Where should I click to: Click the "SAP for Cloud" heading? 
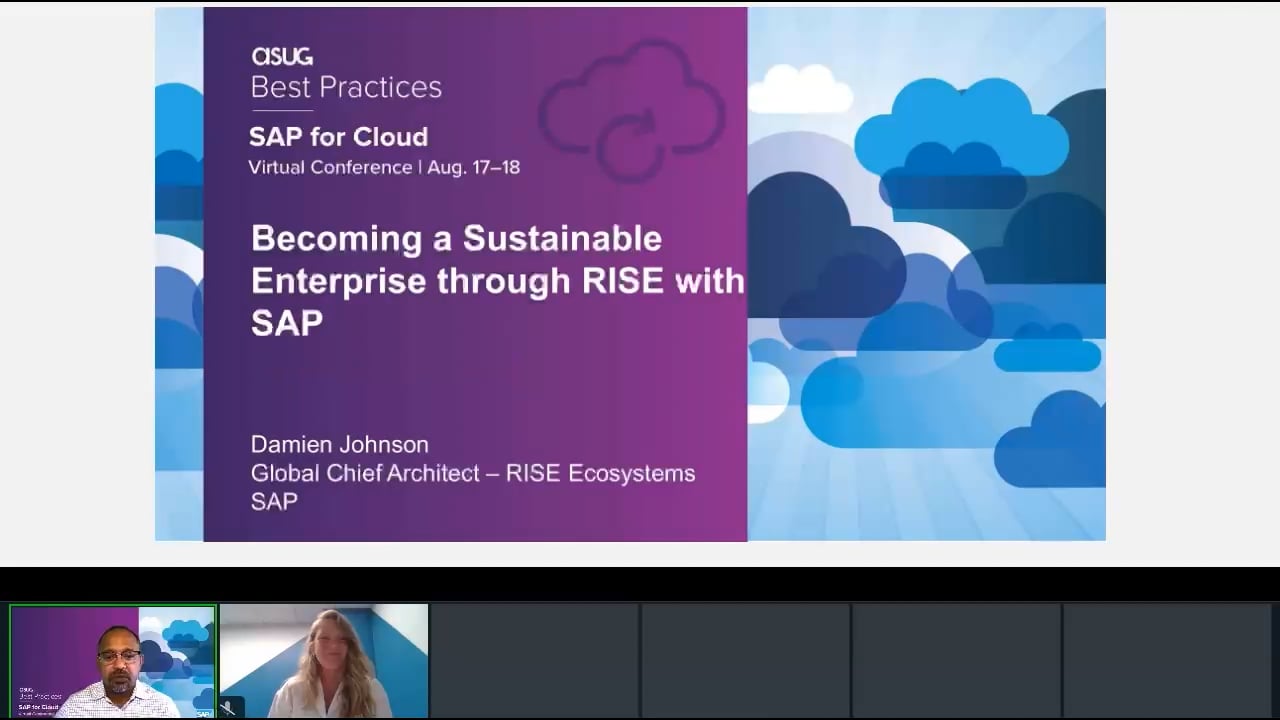pyautogui.click(x=338, y=136)
